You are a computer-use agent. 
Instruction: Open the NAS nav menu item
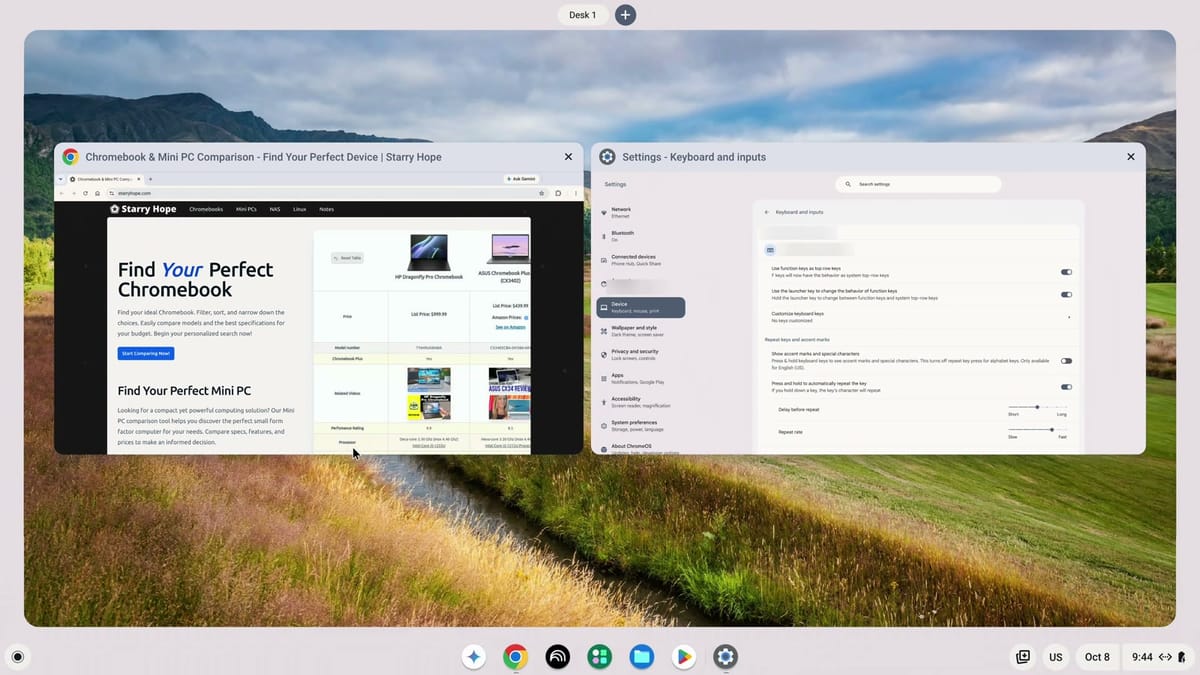click(x=275, y=209)
